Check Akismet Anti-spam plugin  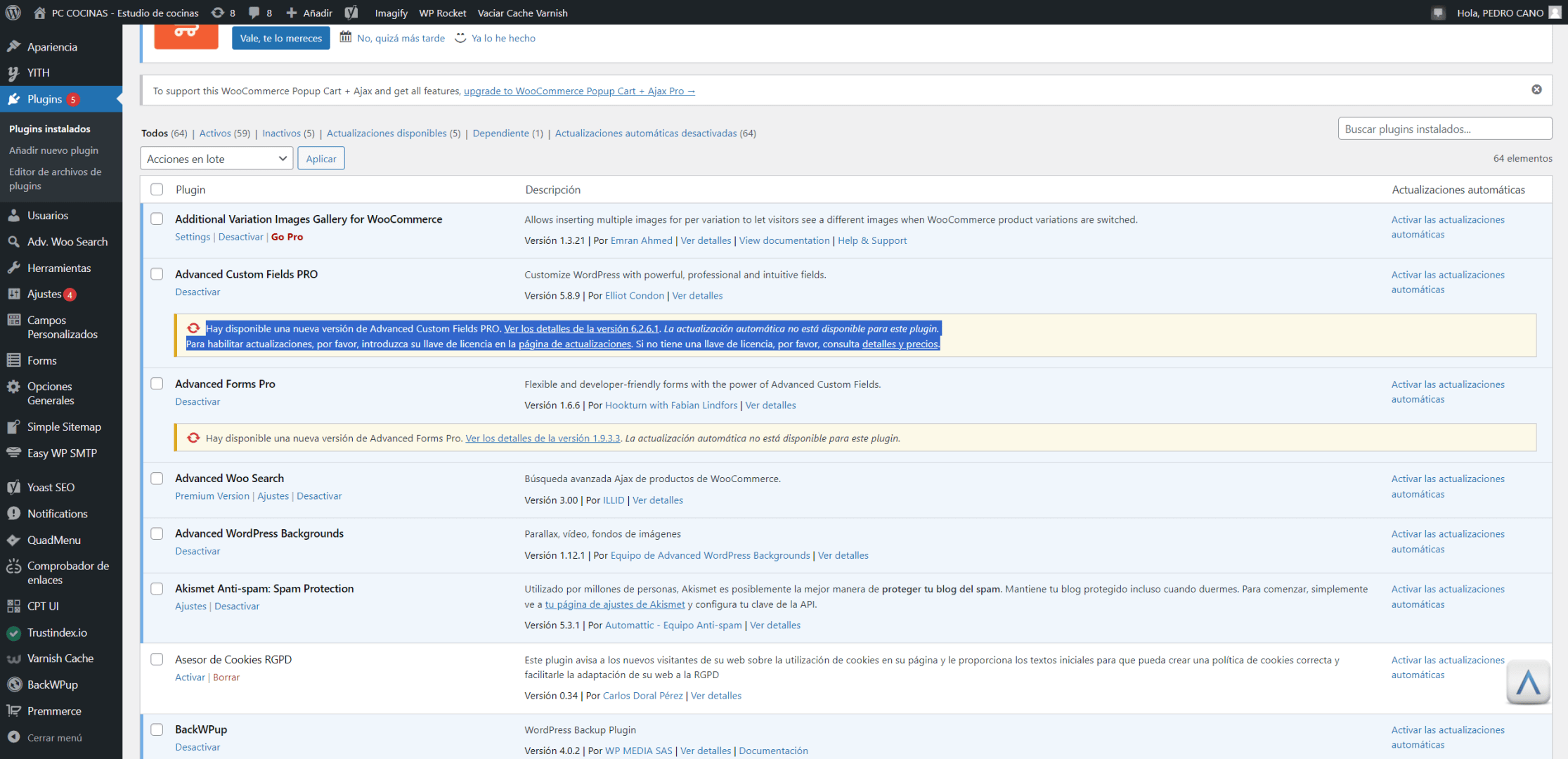tap(157, 588)
